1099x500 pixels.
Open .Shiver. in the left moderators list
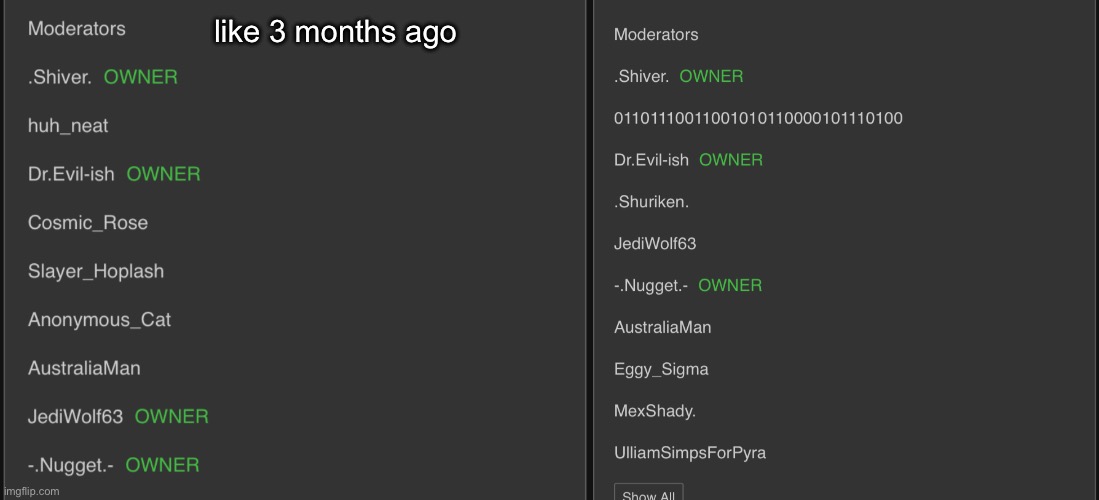pos(60,77)
